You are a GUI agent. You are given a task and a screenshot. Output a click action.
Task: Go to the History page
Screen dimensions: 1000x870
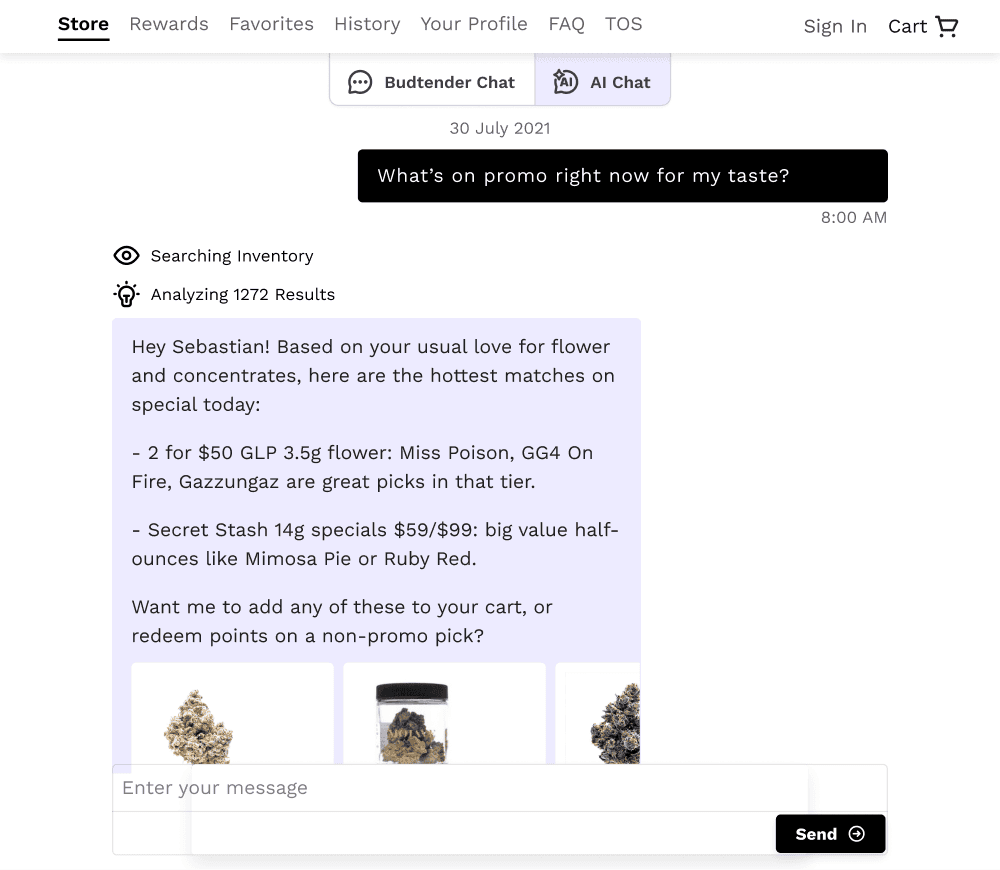point(367,24)
